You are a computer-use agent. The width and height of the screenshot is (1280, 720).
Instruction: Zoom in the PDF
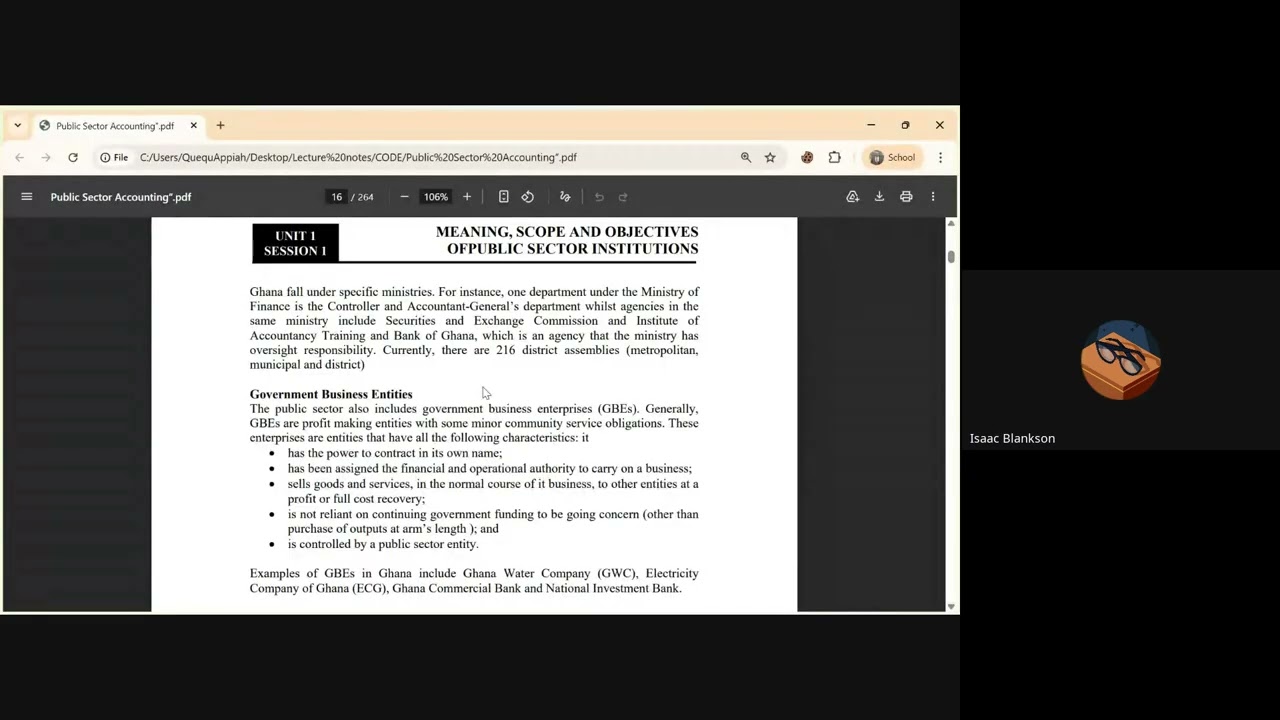click(467, 197)
